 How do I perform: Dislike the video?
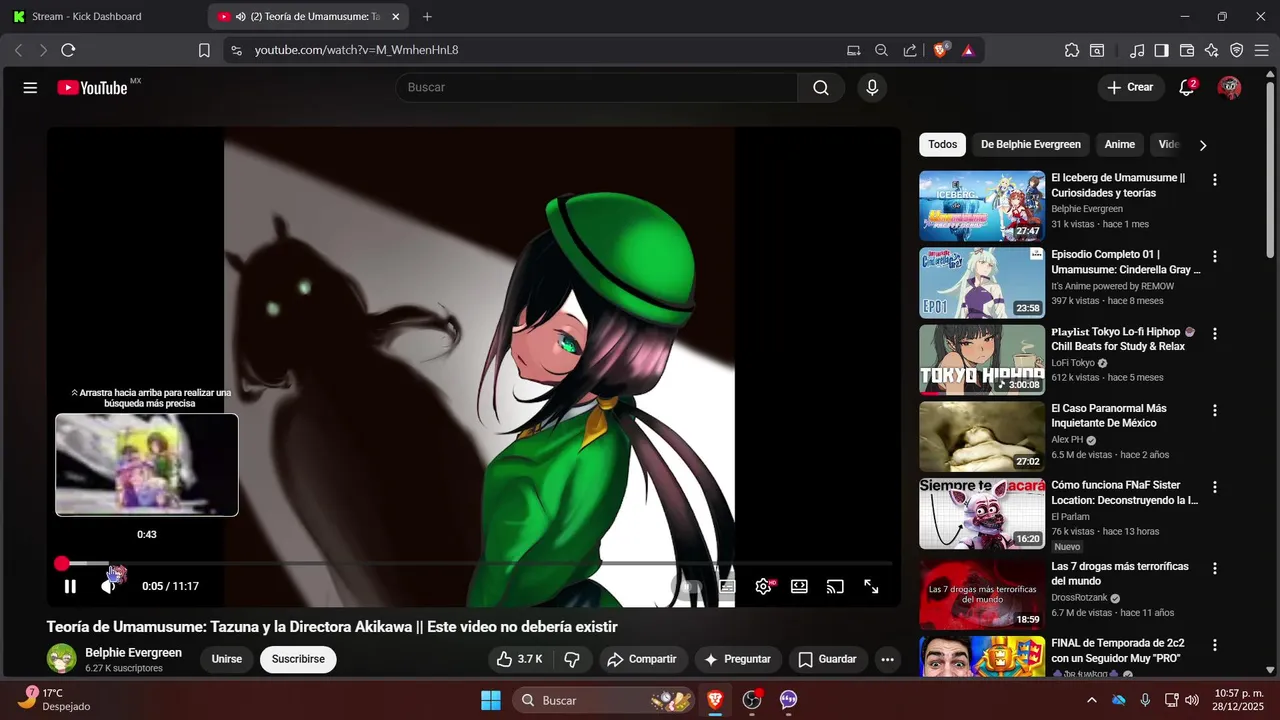coord(572,659)
